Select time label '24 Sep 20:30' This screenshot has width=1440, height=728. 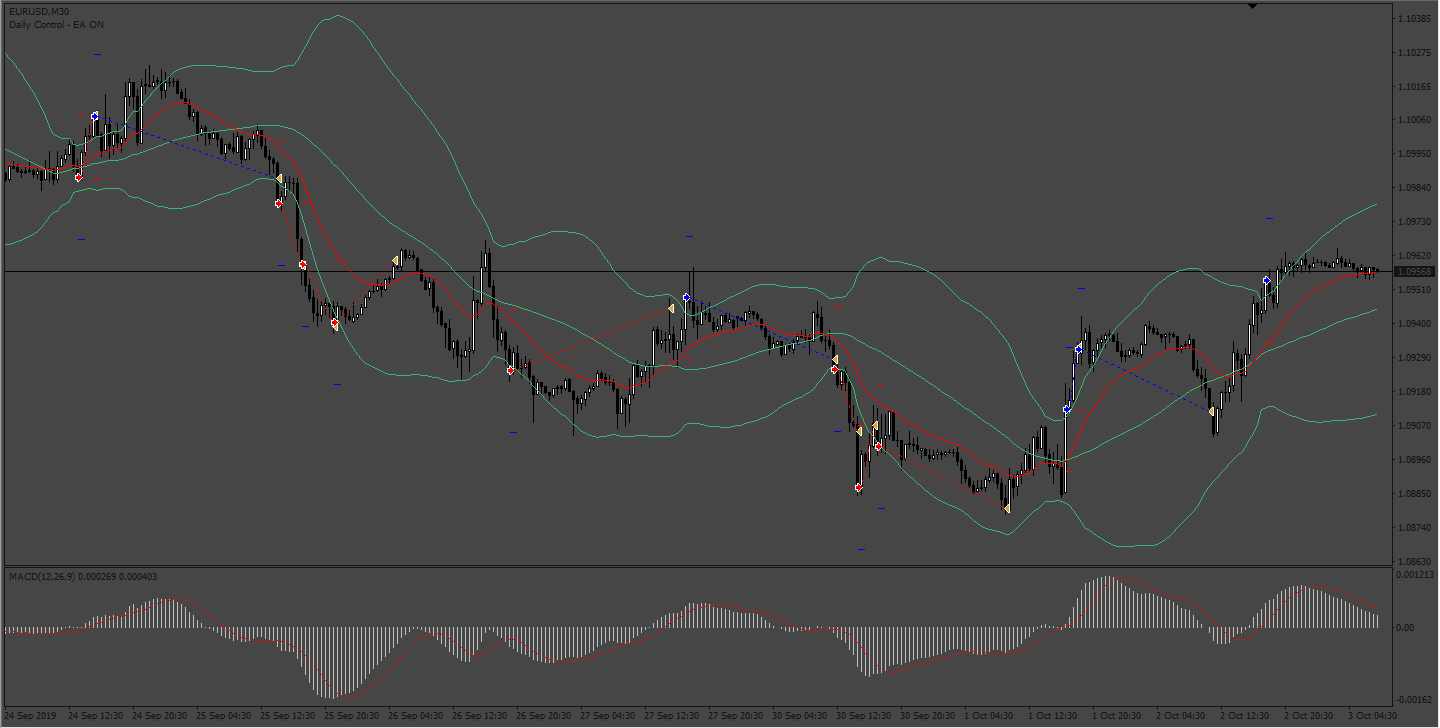click(x=158, y=716)
